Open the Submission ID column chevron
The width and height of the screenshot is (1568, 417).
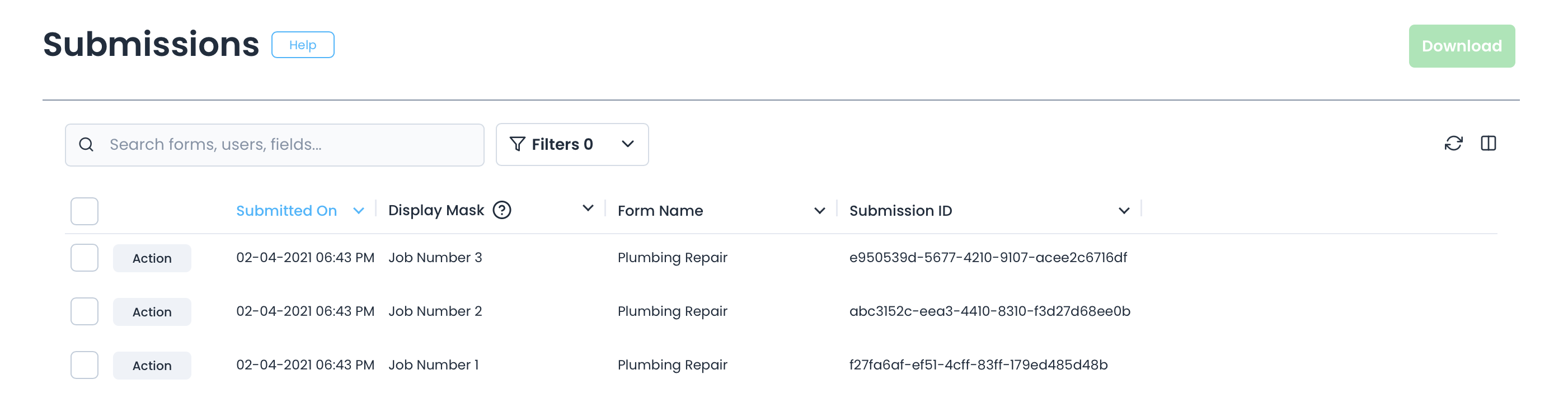click(x=1124, y=211)
